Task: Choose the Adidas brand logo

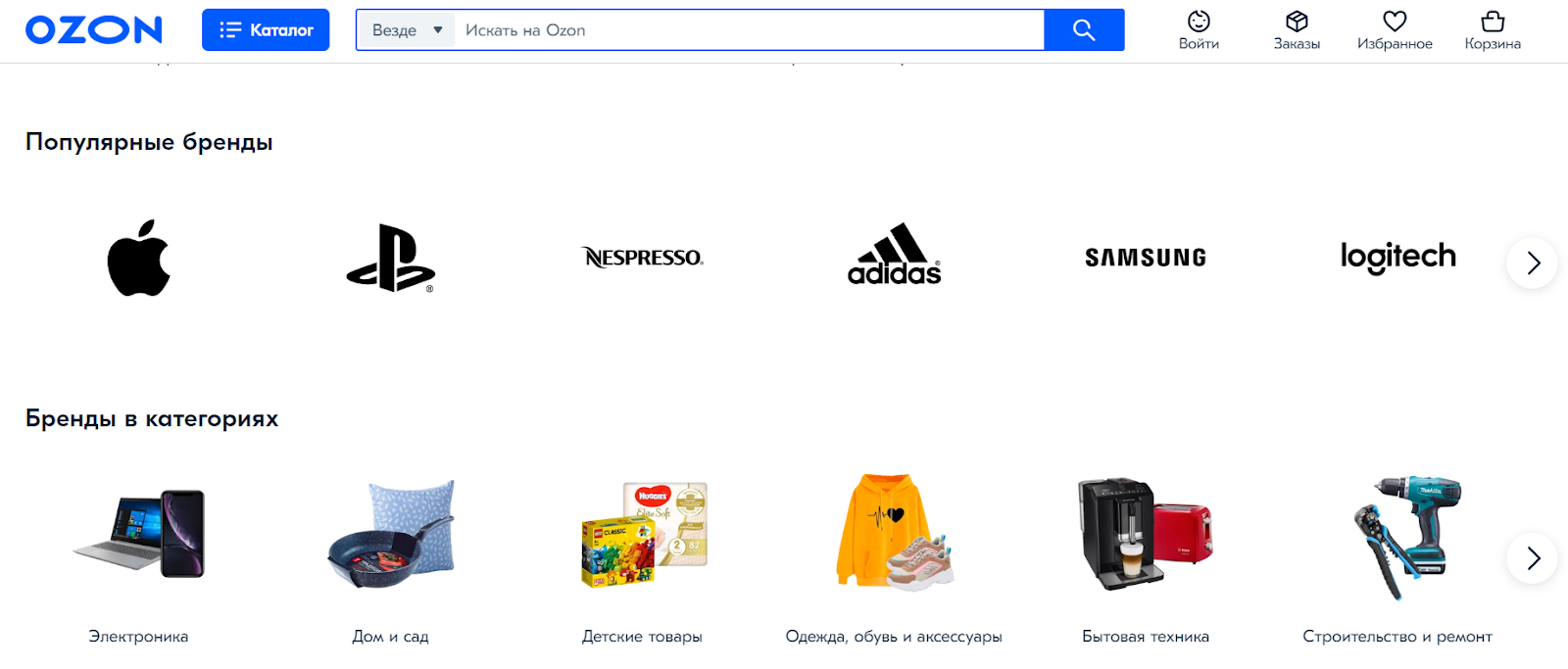Action: tap(895, 254)
